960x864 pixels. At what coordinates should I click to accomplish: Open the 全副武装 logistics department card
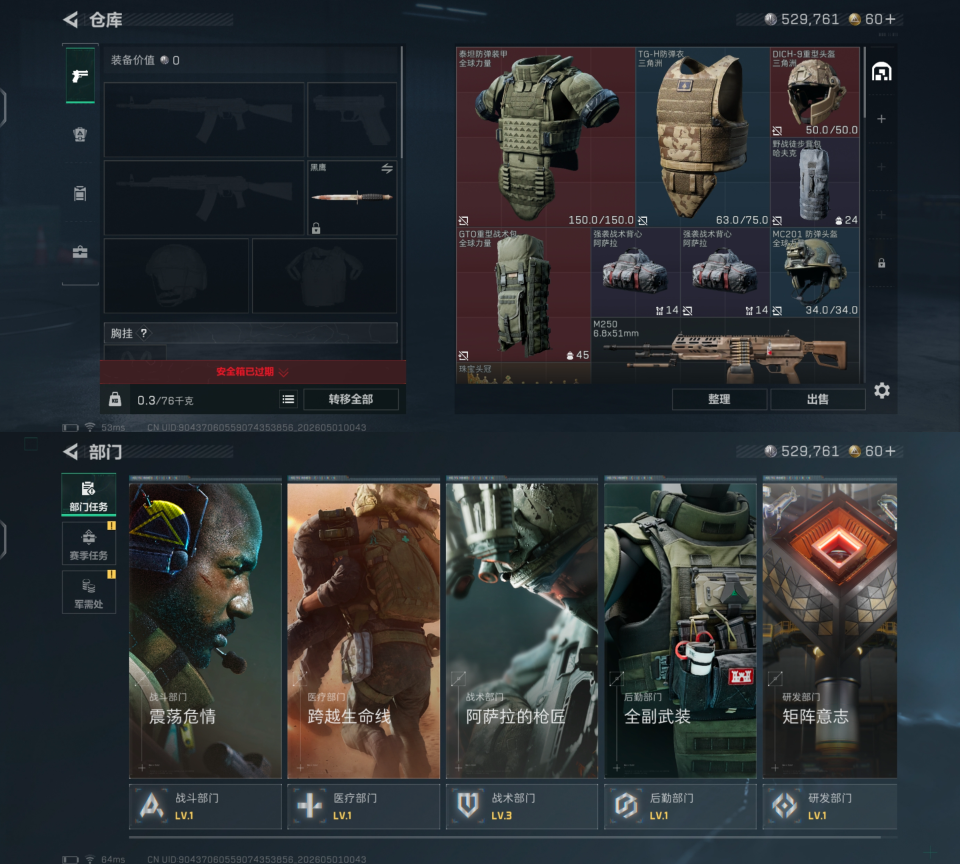[680, 630]
